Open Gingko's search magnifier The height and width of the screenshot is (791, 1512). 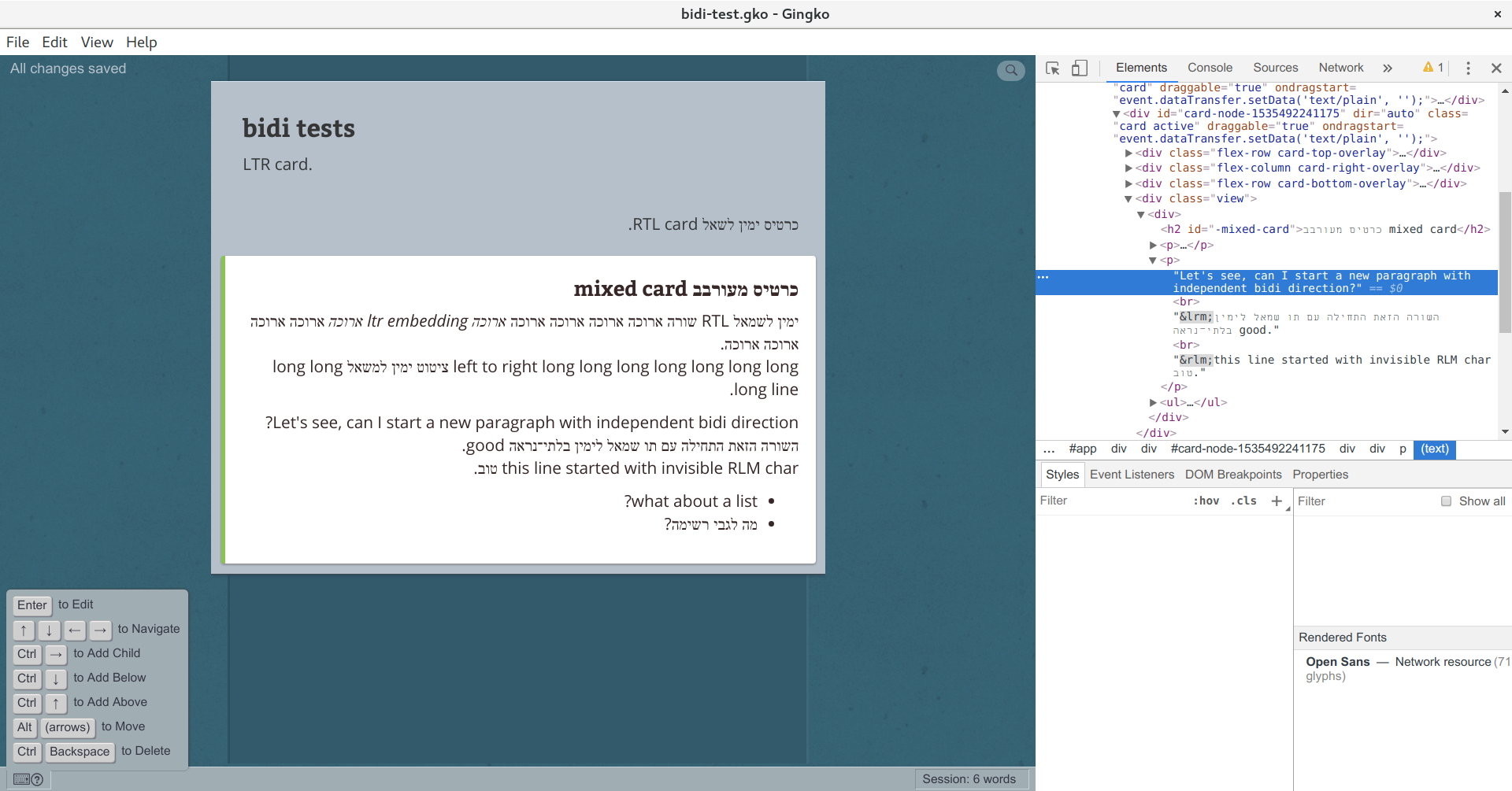(1010, 70)
